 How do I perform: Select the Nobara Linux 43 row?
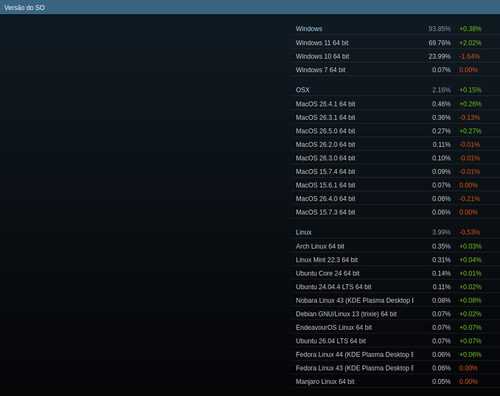tap(396, 300)
